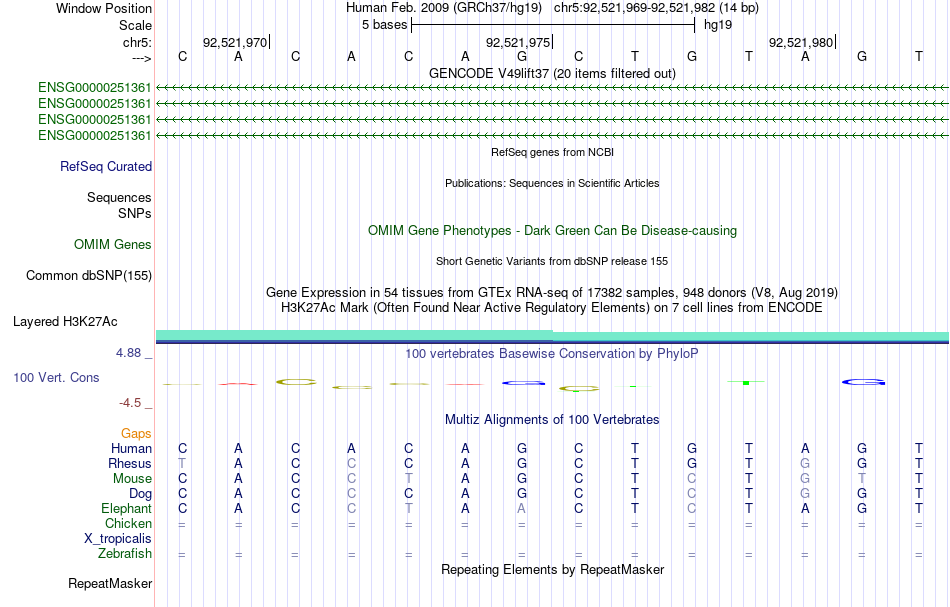Click the ---> sequence direction label
This screenshot has width=950, height=607.
point(141,58)
